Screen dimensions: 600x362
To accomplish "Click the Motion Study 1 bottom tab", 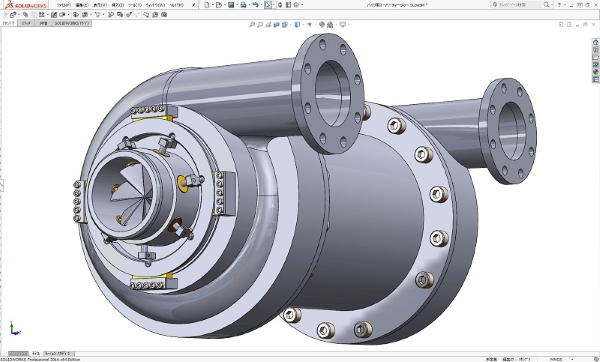I will [x=58, y=353].
